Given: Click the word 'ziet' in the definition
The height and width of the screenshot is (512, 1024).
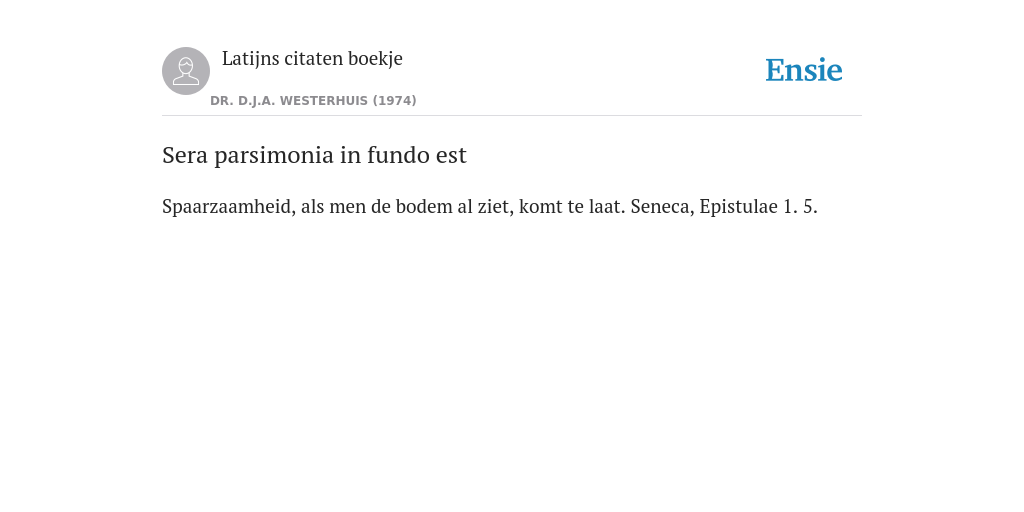Looking at the screenshot, I should click(x=496, y=207).
